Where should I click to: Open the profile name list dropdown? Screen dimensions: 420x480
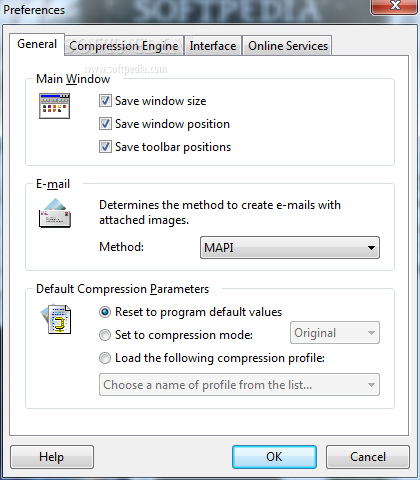(x=239, y=385)
